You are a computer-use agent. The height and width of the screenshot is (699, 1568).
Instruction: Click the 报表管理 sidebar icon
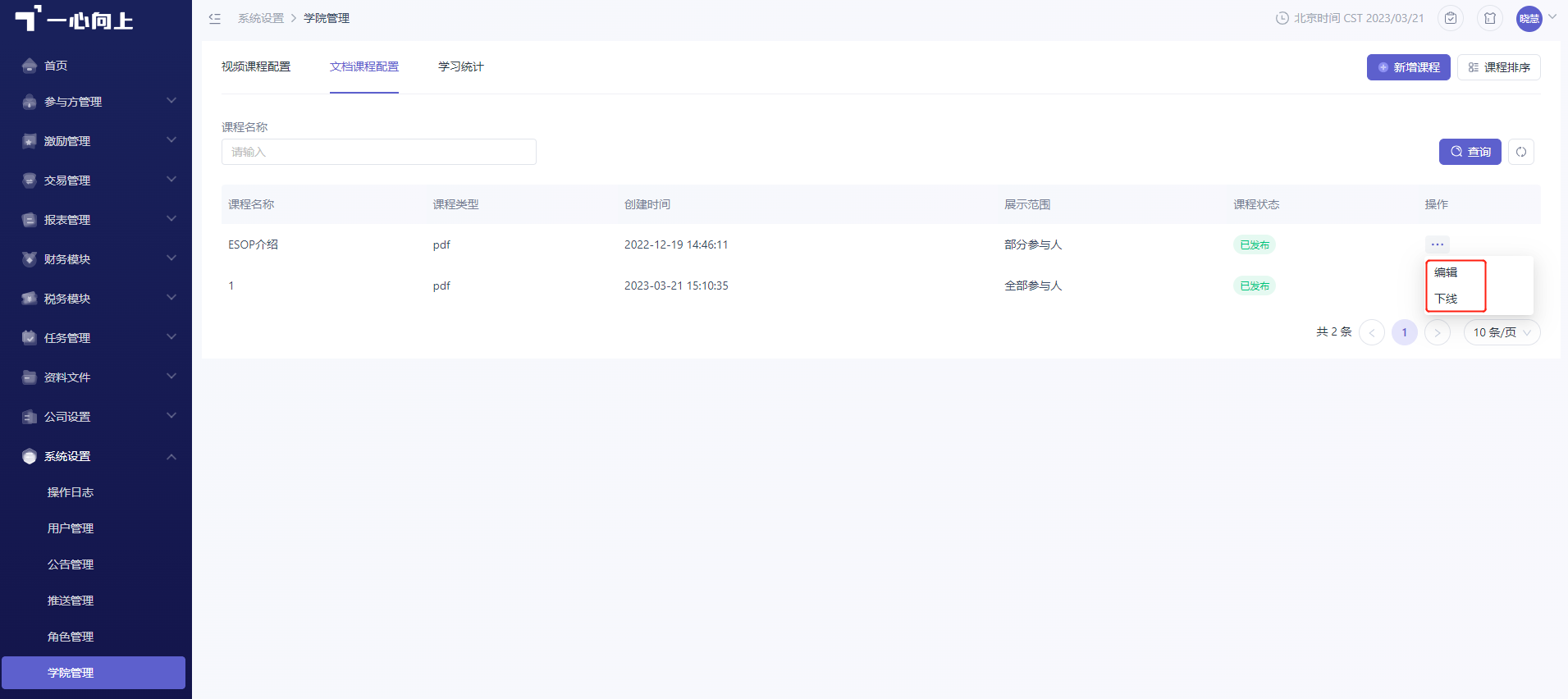tap(30, 220)
